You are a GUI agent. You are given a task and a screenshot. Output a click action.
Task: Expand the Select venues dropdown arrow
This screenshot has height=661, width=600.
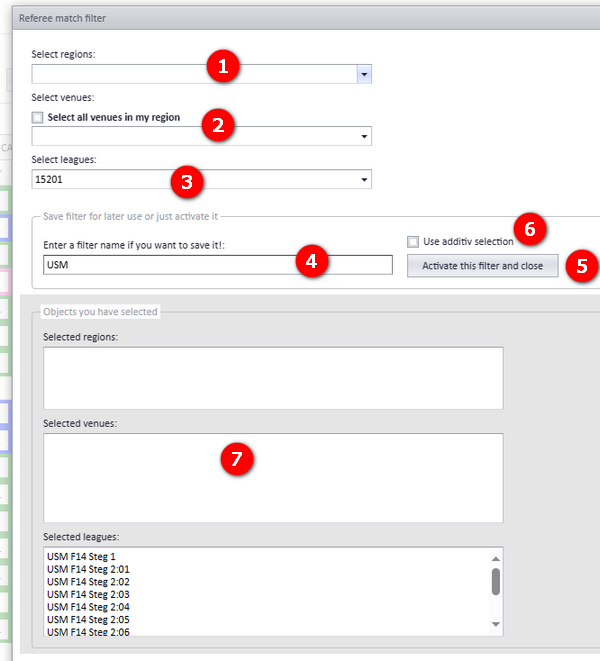click(364, 137)
